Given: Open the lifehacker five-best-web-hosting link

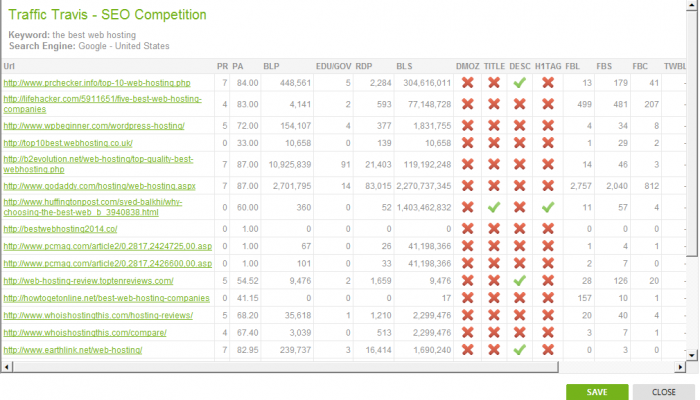Looking at the screenshot, I should pos(103,104).
